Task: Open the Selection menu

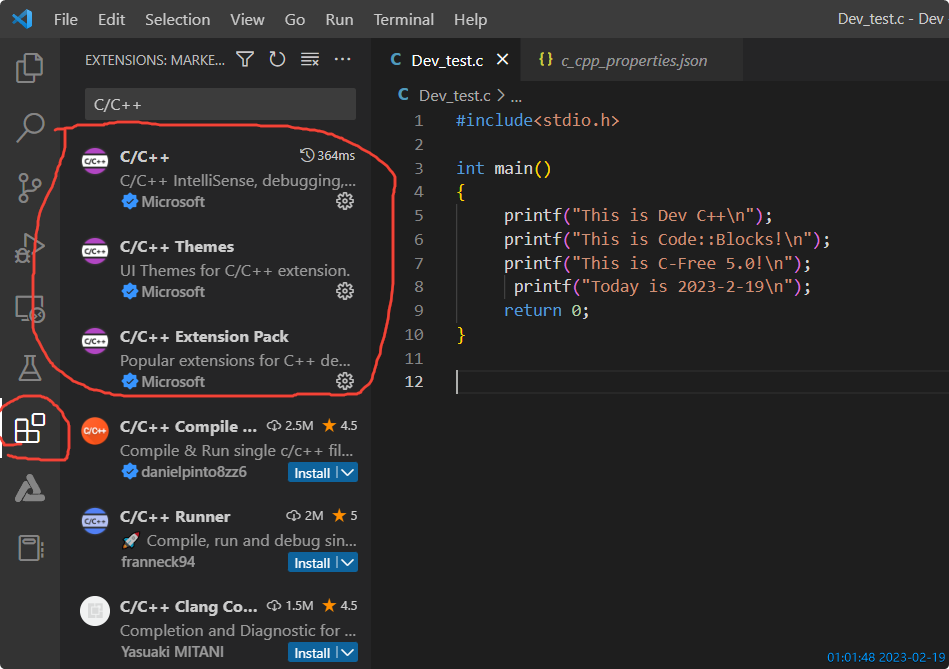Action: pos(177,19)
